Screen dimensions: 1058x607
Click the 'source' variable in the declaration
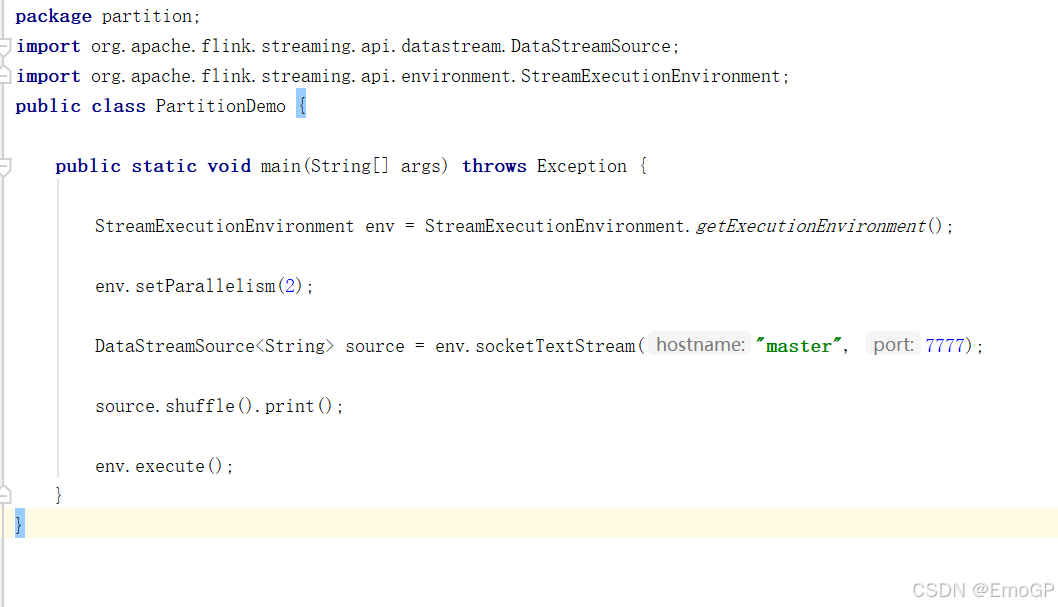tap(374, 346)
